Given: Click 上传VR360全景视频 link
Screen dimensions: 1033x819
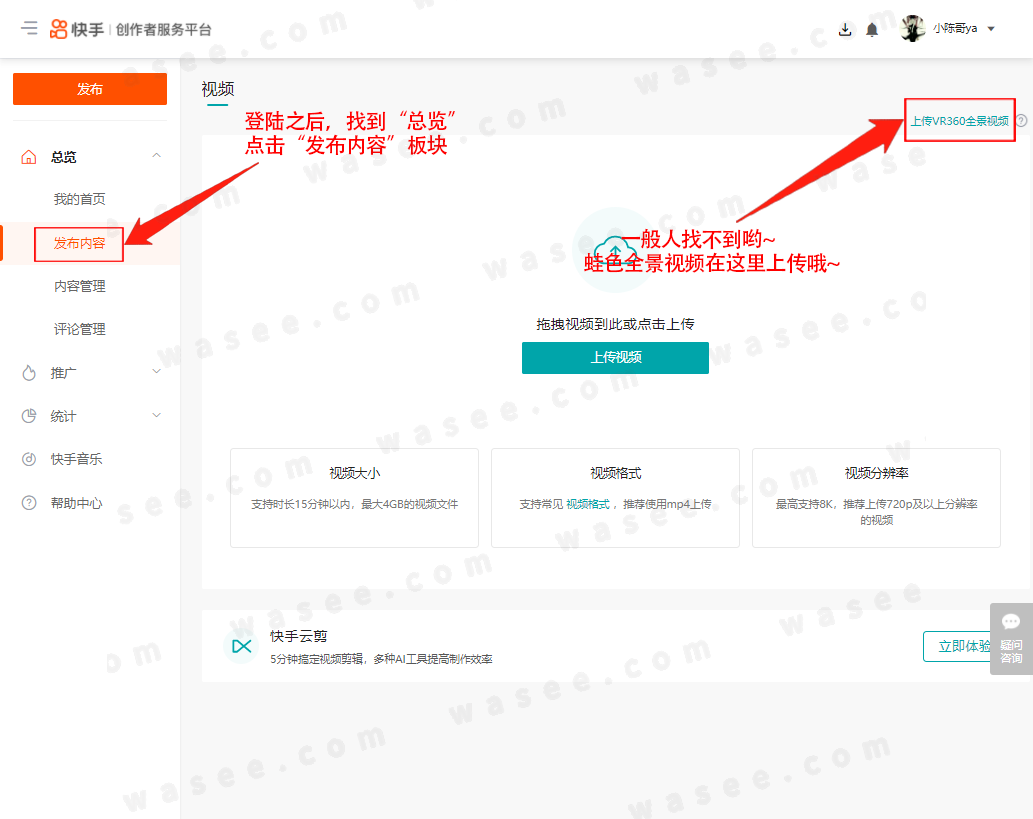Looking at the screenshot, I should tap(959, 121).
